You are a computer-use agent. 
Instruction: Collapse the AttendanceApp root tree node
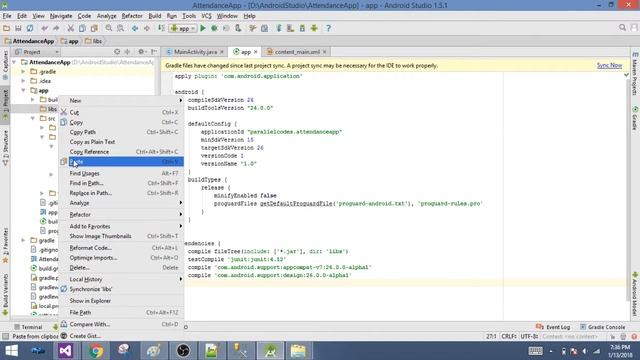tap(15, 62)
